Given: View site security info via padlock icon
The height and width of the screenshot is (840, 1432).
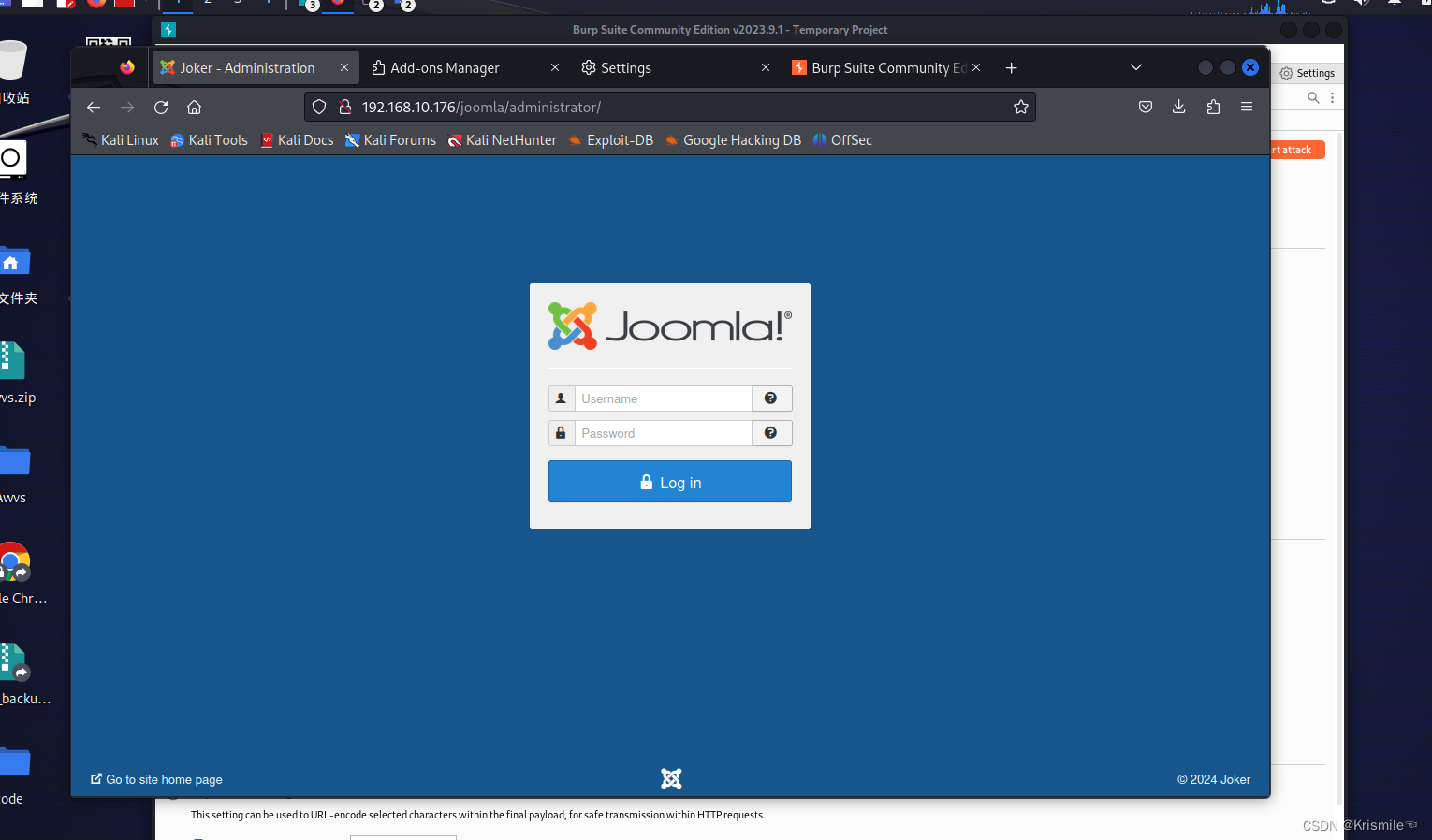Looking at the screenshot, I should pyautogui.click(x=344, y=108).
